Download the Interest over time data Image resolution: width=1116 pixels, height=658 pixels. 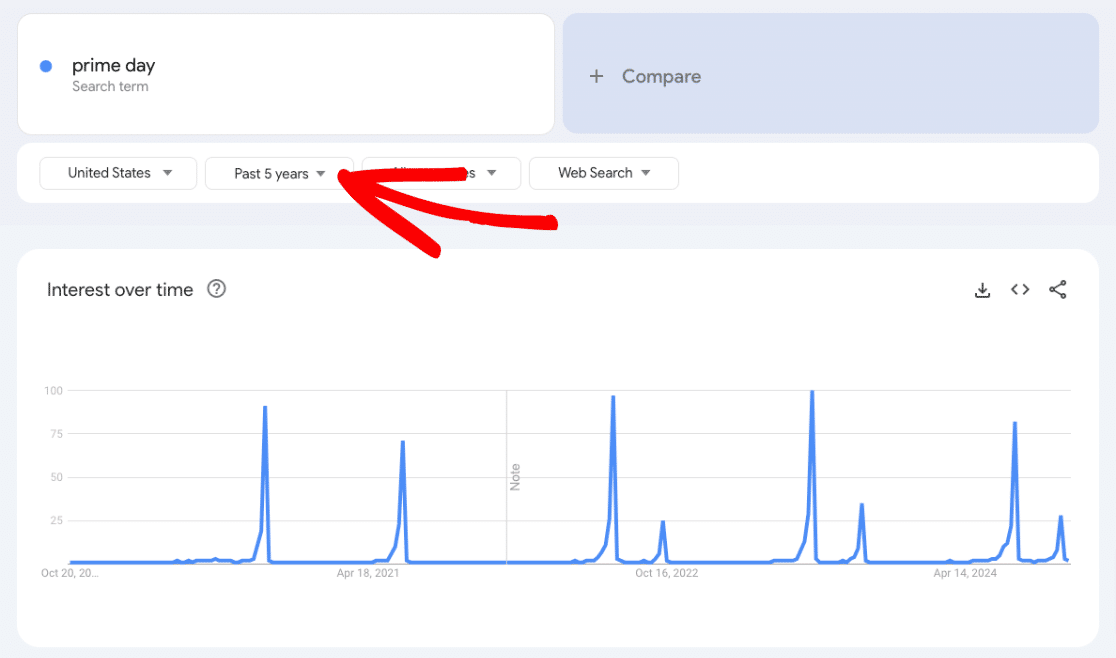[x=982, y=289]
